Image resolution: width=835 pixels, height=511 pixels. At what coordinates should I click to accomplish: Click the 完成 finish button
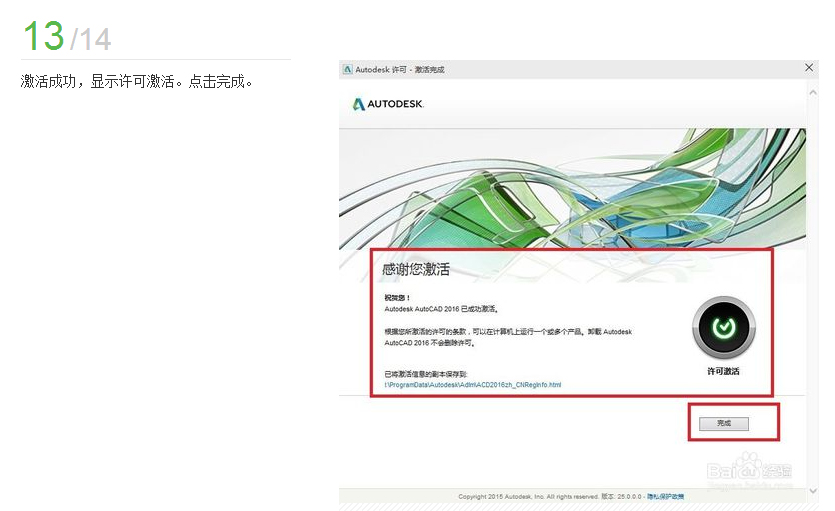724,423
